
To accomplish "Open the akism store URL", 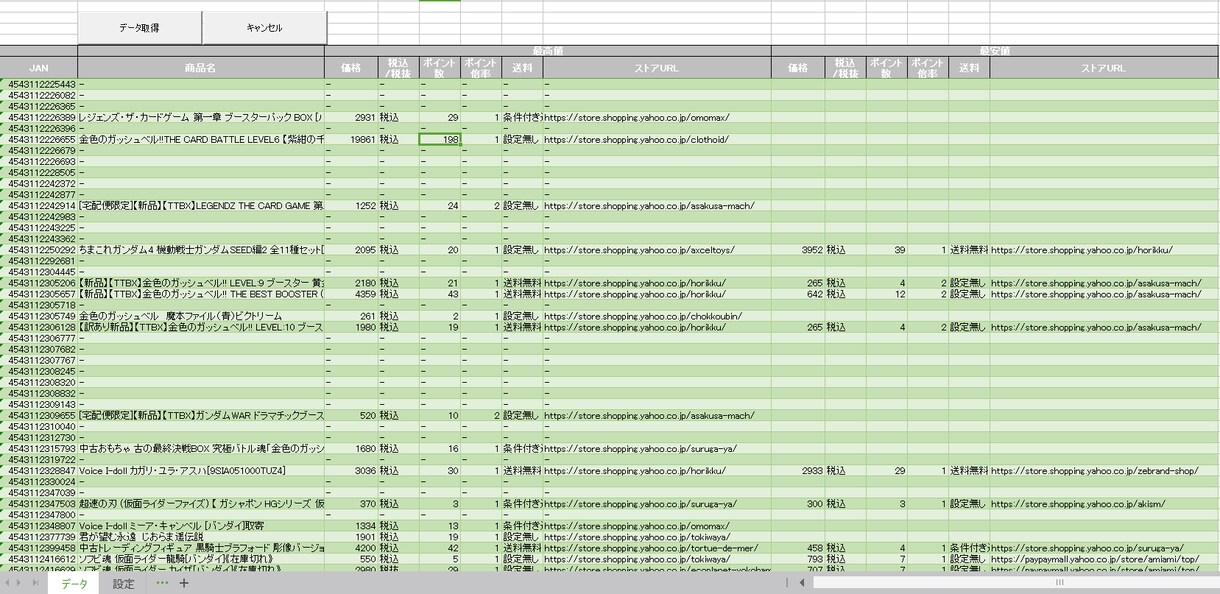I will [x=1078, y=503].
